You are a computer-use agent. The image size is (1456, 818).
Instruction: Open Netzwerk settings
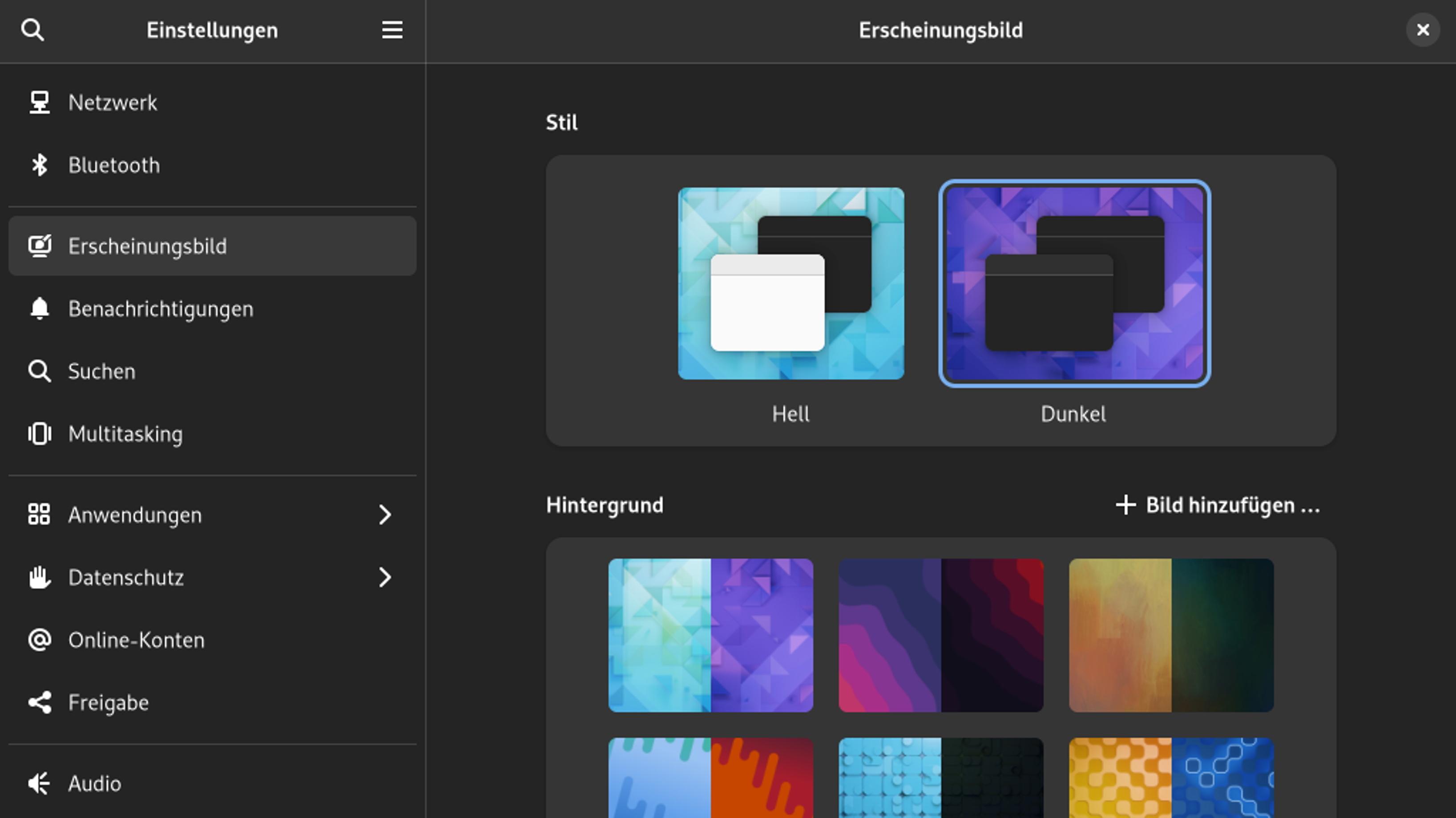(x=213, y=102)
